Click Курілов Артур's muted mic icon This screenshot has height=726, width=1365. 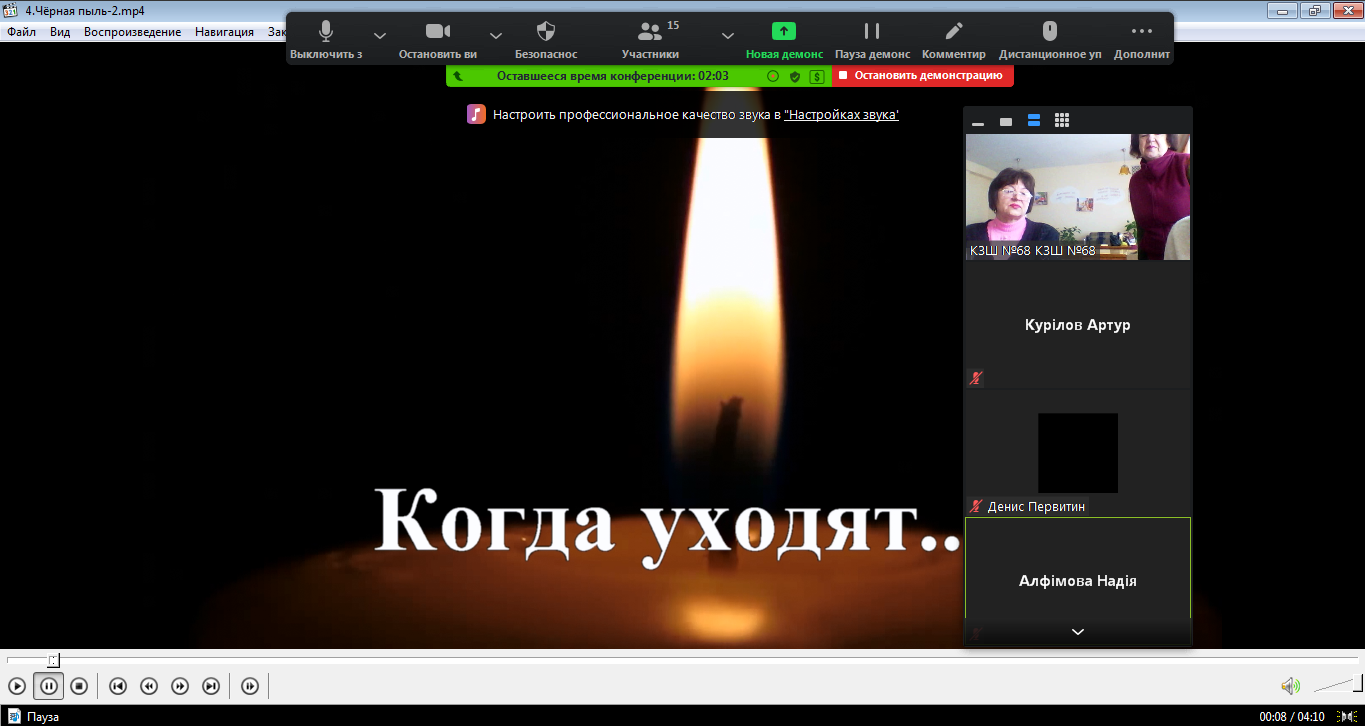pos(976,378)
